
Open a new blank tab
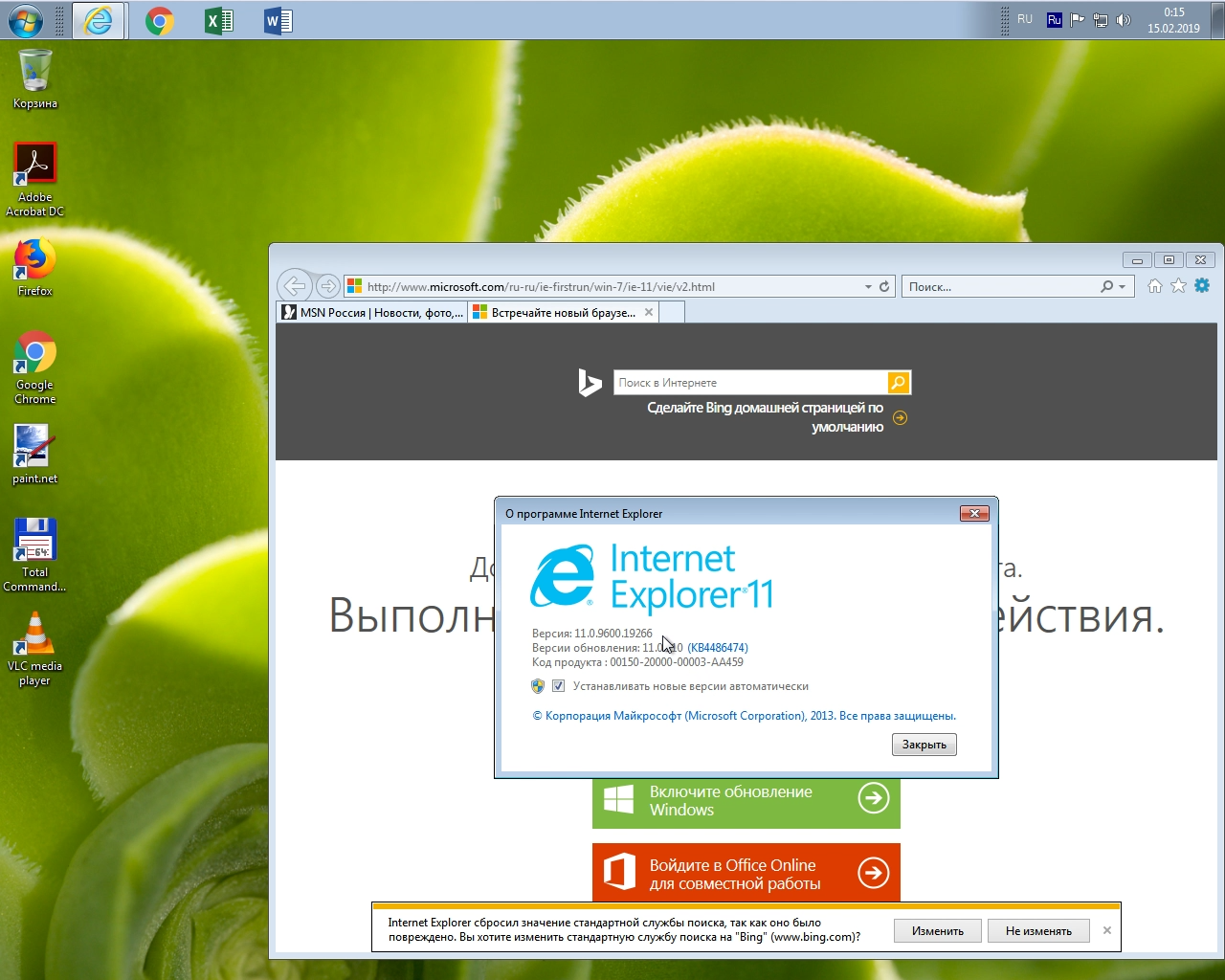[672, 312]
